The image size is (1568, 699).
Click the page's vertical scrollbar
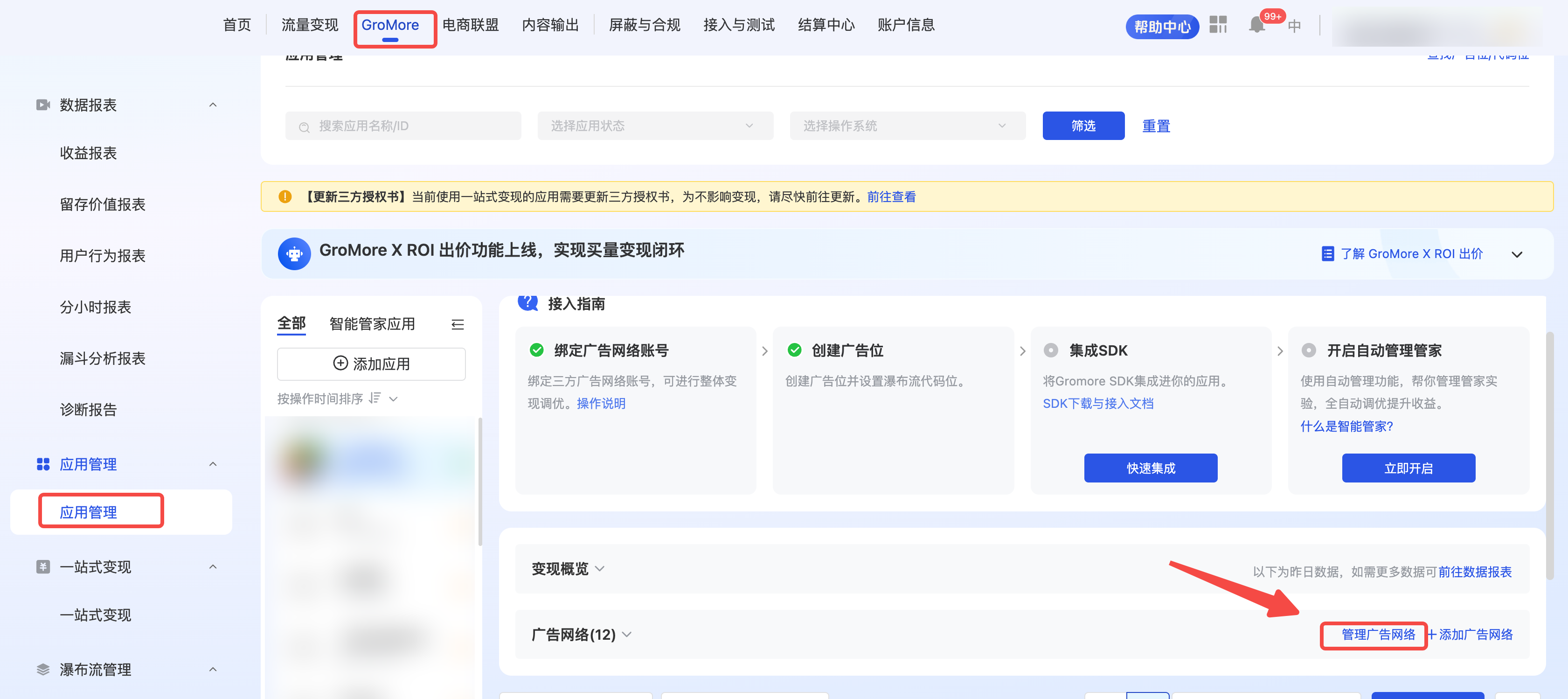[1550, 455]
